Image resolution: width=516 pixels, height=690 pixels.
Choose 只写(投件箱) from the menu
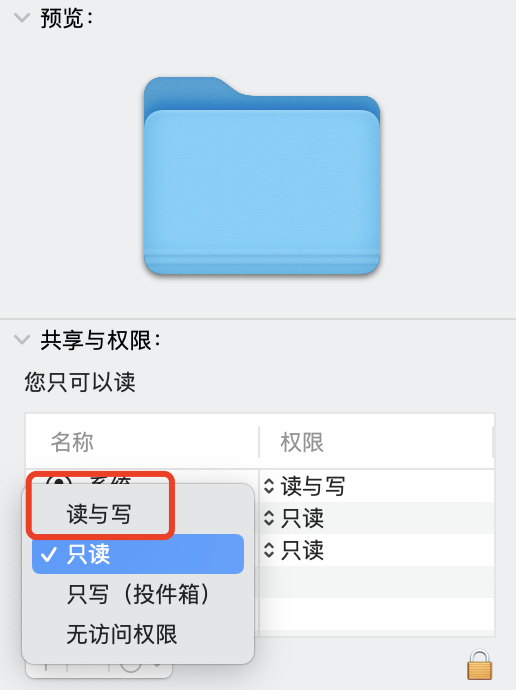(x=138, y=594)
